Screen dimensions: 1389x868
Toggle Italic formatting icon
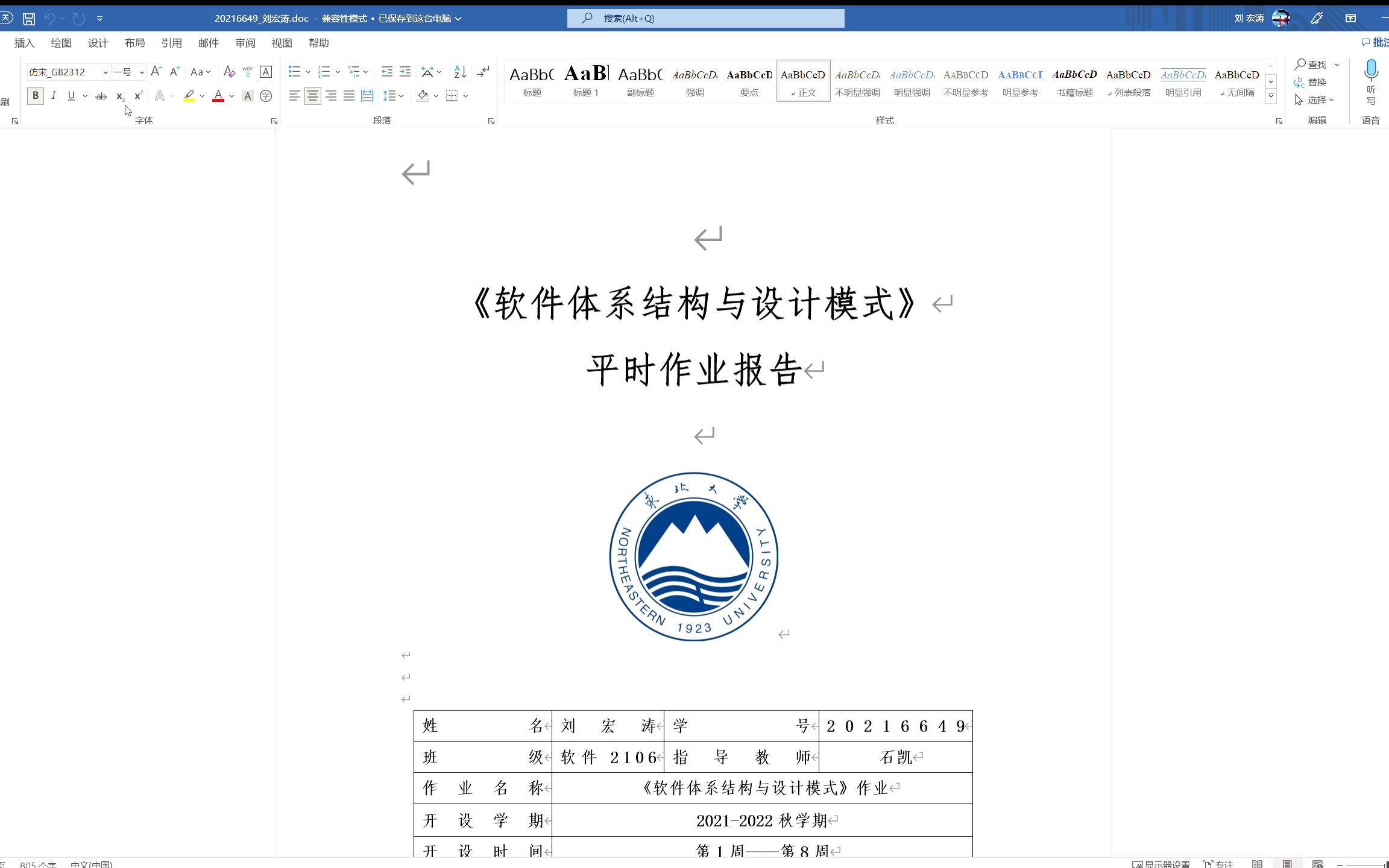(53, 95)
